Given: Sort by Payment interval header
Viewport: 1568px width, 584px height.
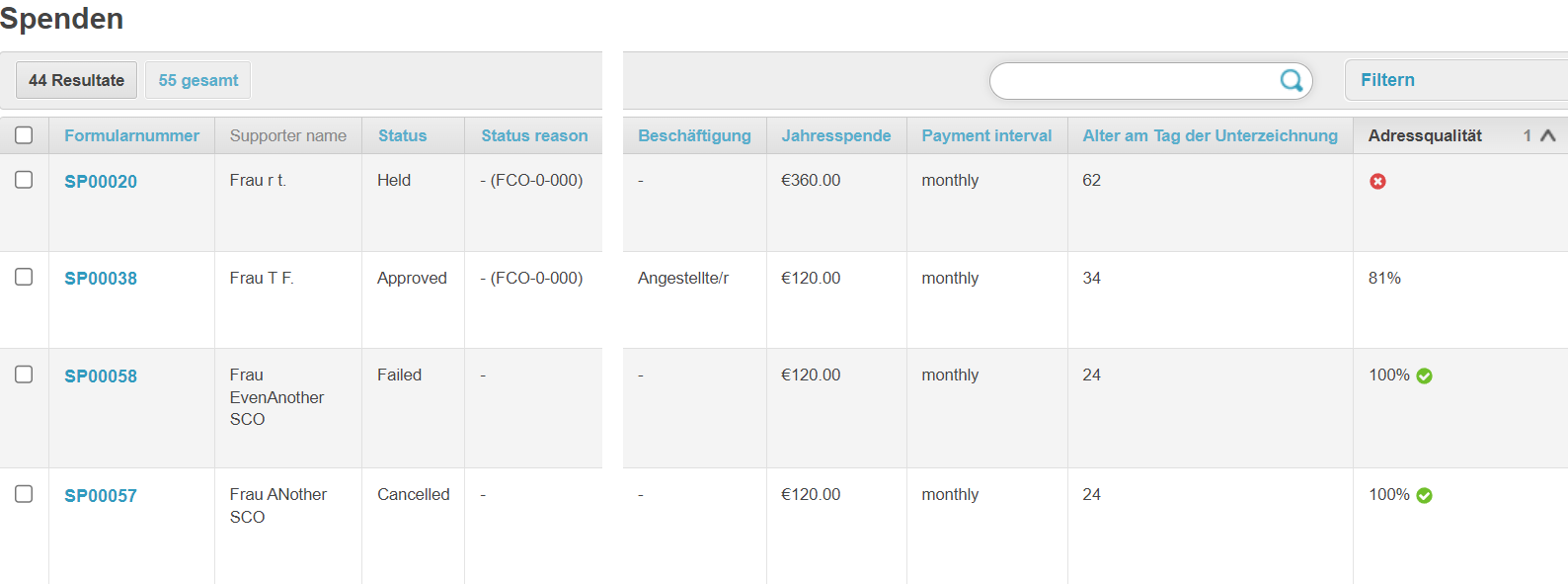Looking at the screenshot, I should point(986,135).
